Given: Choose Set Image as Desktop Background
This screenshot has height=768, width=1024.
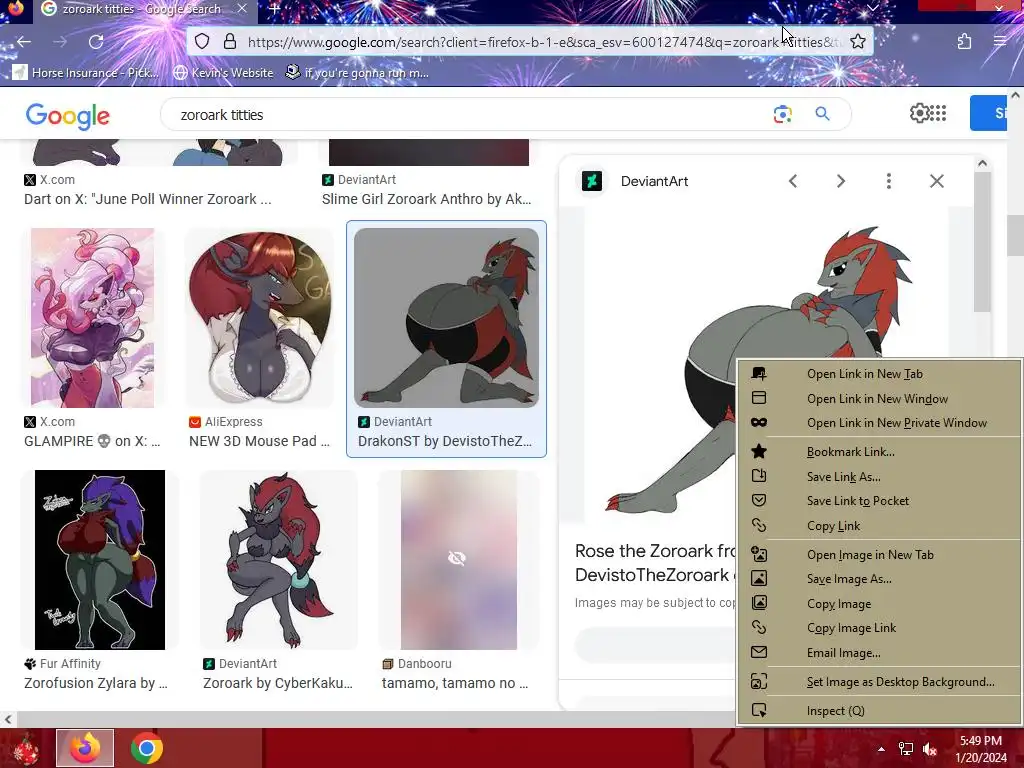Looking at the screenshot, I should pos(900,682).
